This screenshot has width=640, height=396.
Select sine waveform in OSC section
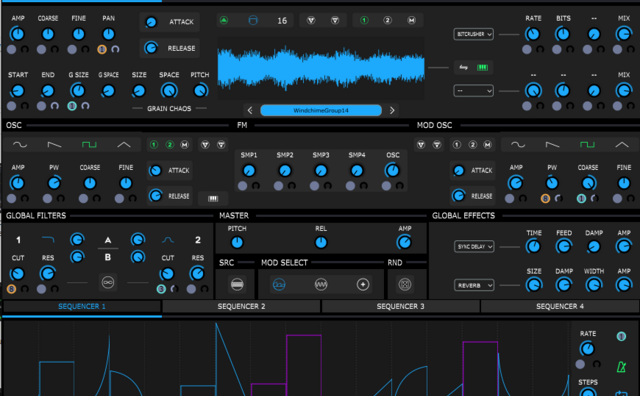20,145
